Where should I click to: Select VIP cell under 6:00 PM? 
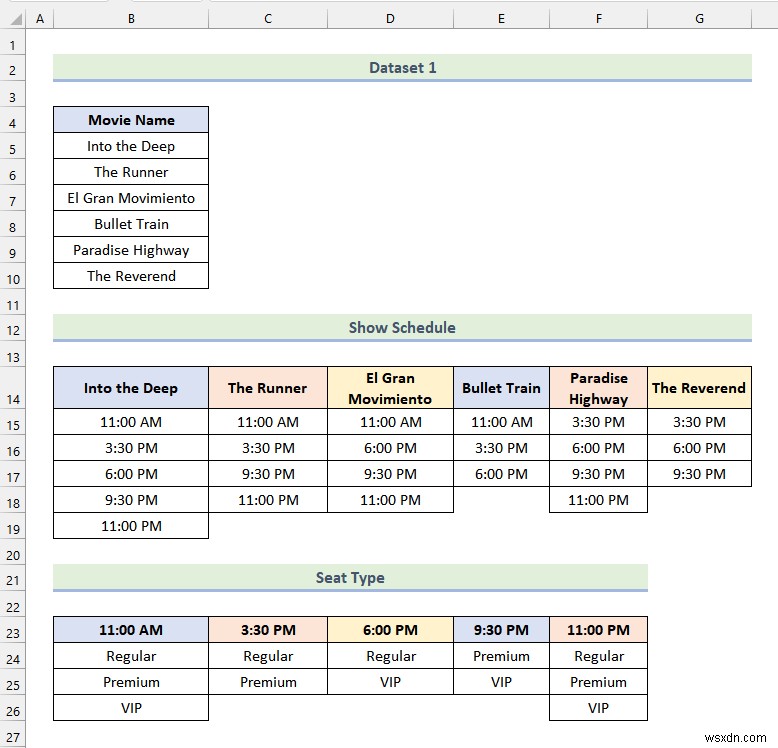[390, 682]
